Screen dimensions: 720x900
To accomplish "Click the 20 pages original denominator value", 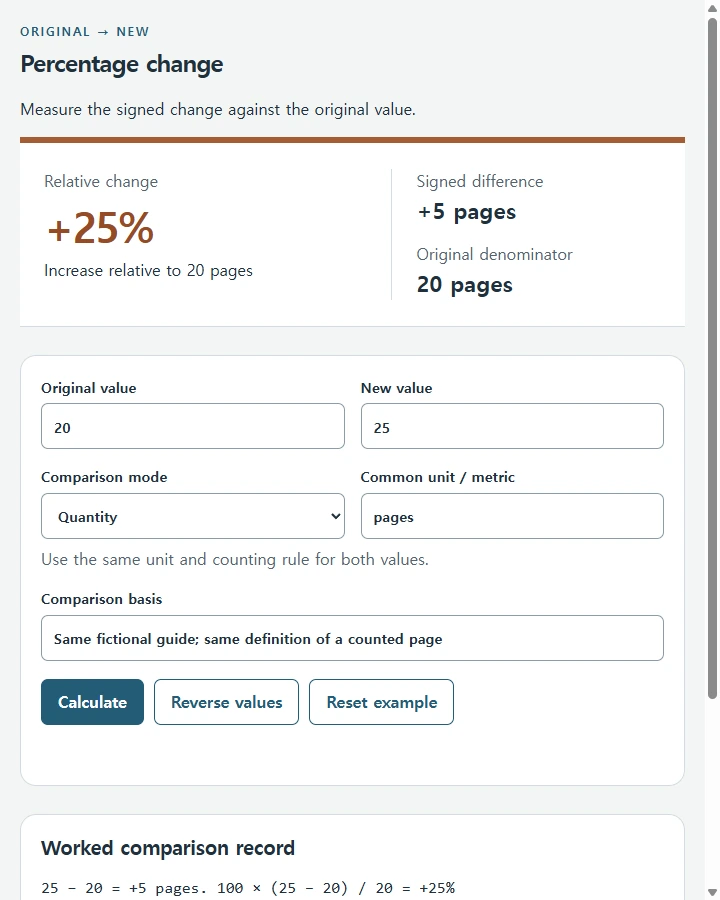I will pos(464,285).
